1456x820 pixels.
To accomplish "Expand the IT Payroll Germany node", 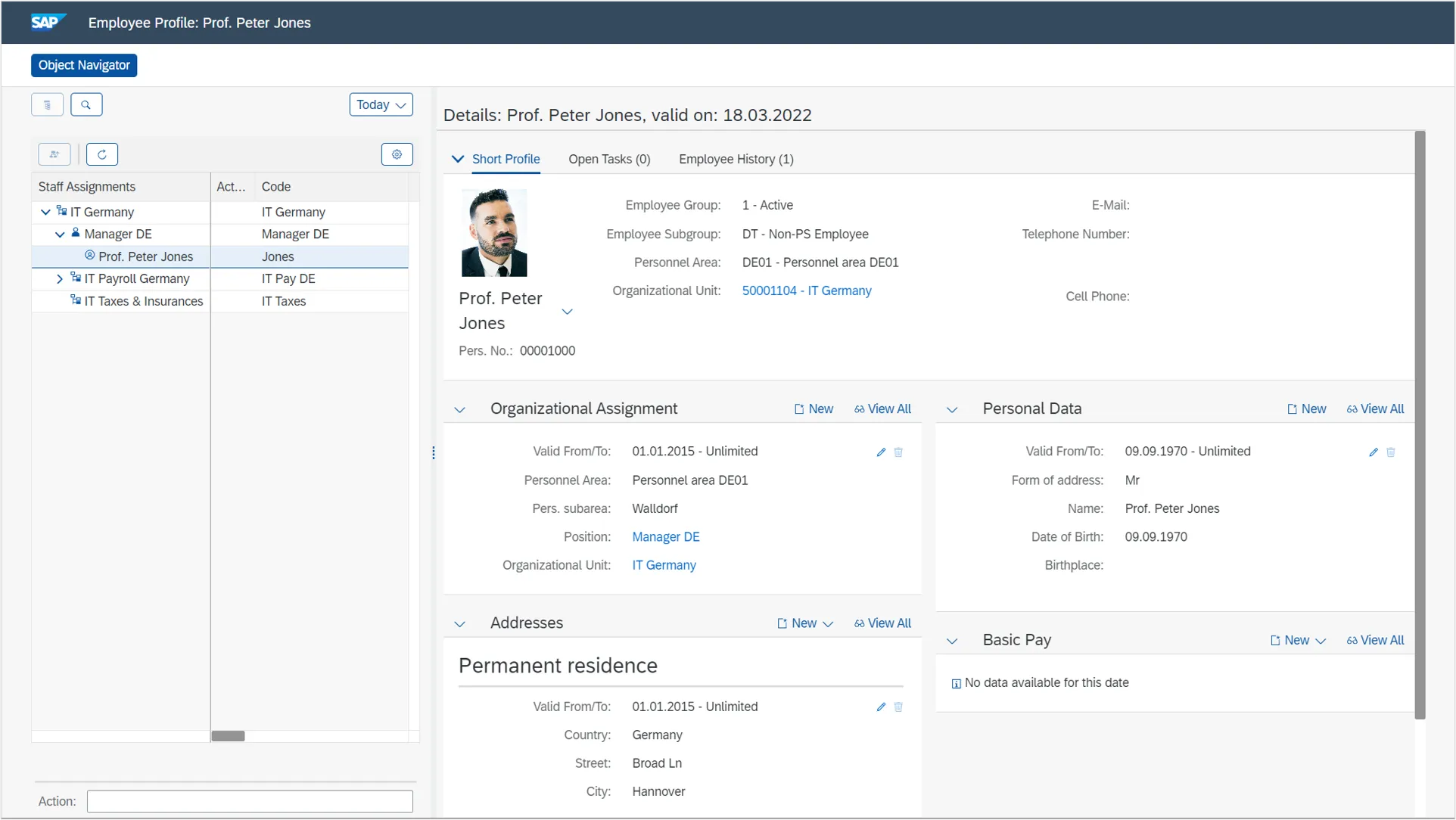I will coord(61,278).
